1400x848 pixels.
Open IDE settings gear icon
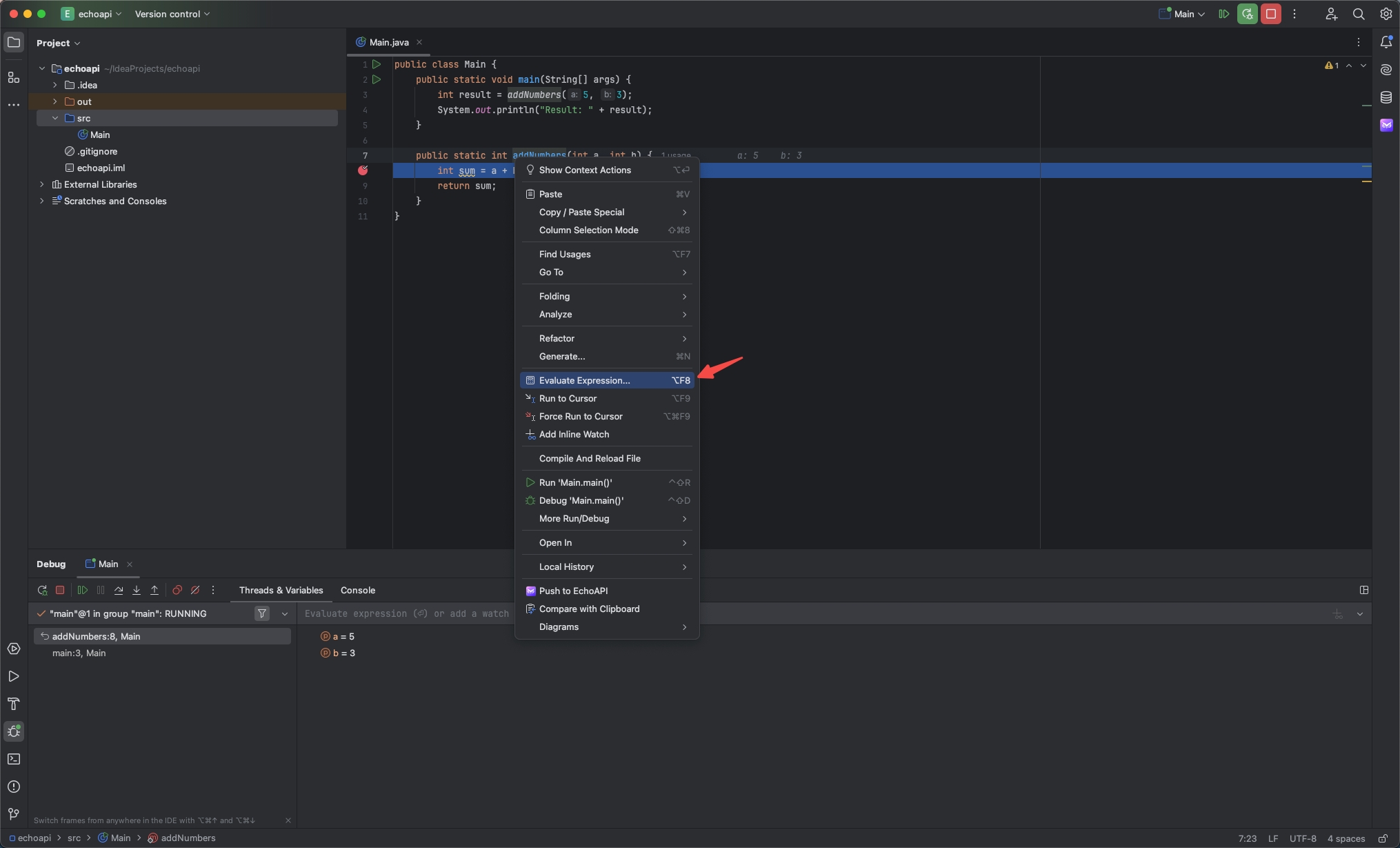pyautogui.click(x=1386, y=14)
